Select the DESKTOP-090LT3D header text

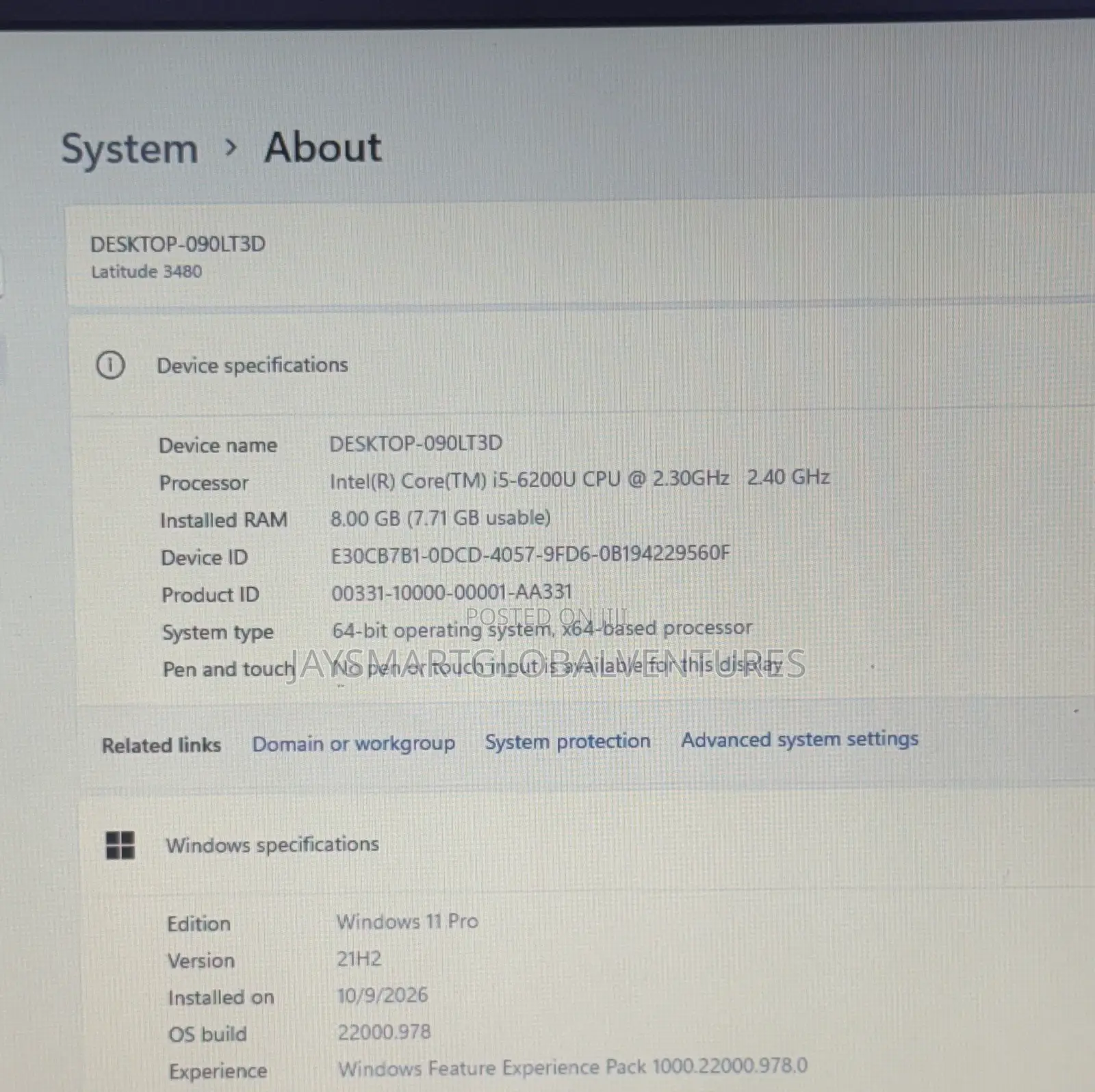pos(178,244)
